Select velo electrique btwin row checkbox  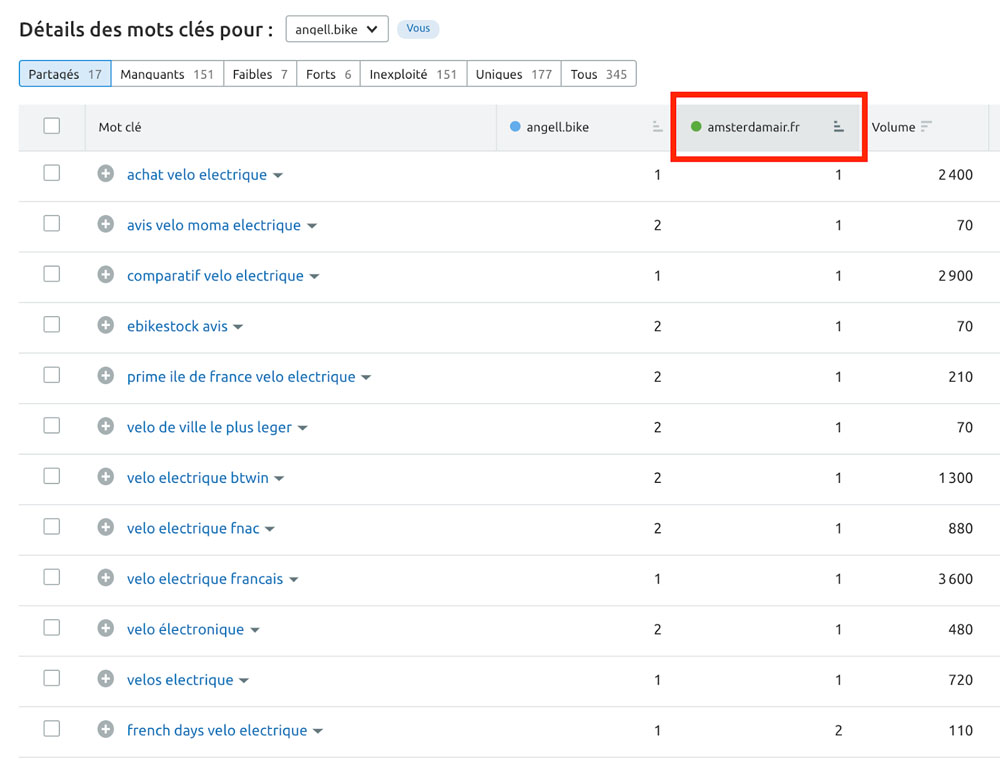(52, 476)
